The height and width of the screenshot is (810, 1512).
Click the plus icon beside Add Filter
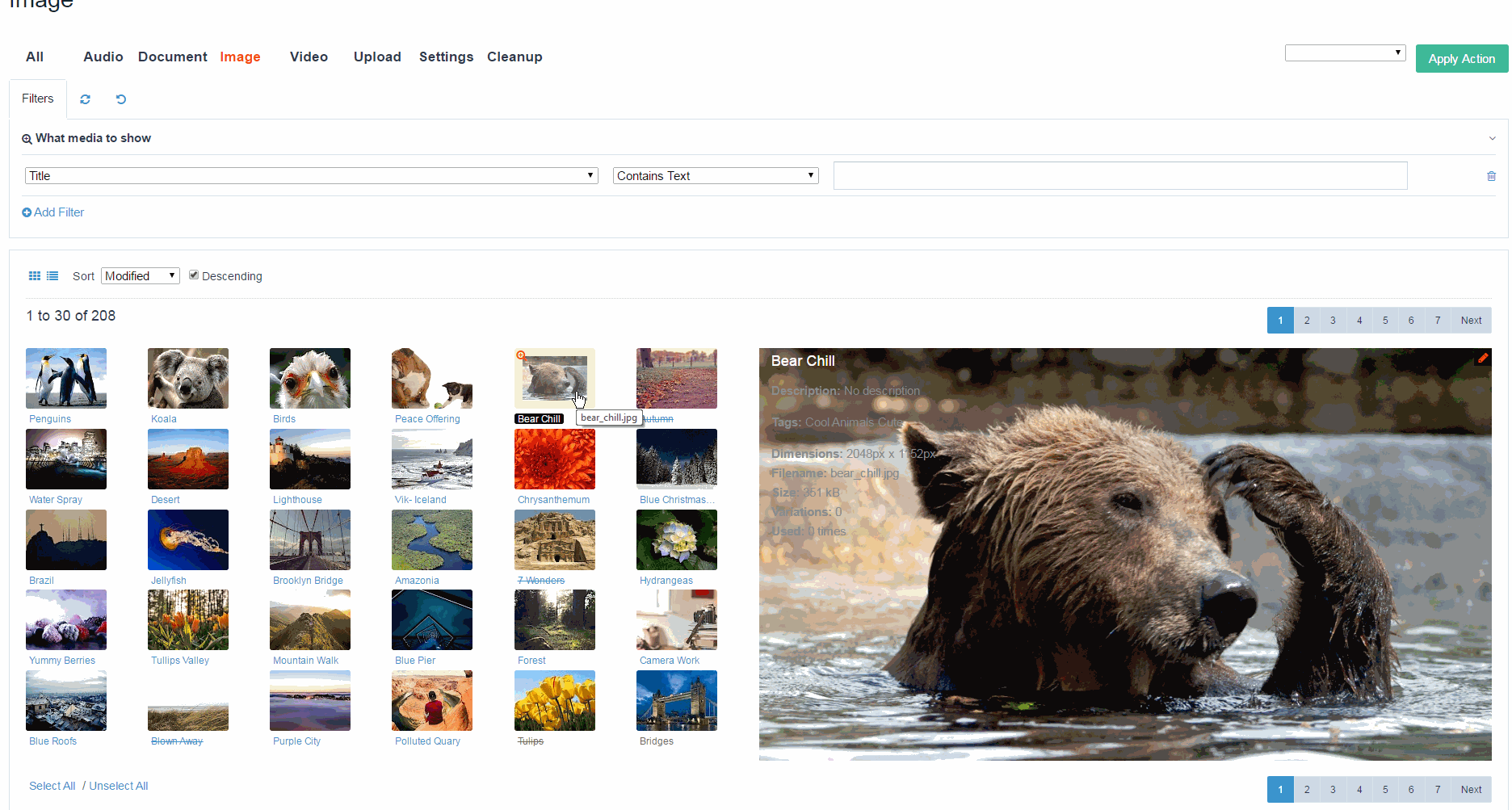point(27,212)
